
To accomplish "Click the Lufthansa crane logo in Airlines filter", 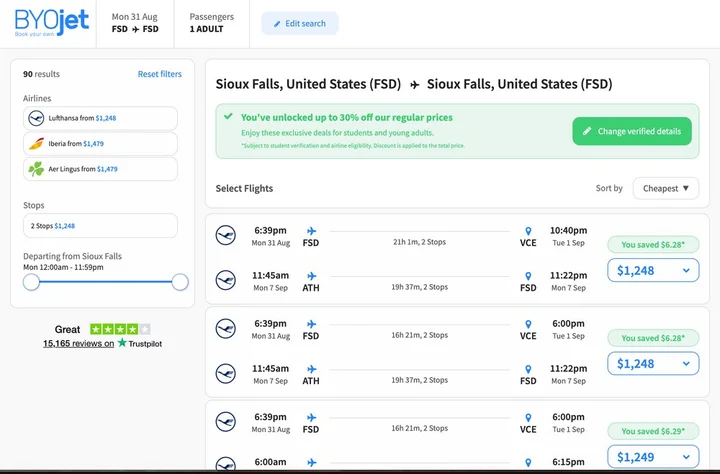I will [x=36, y=118].
